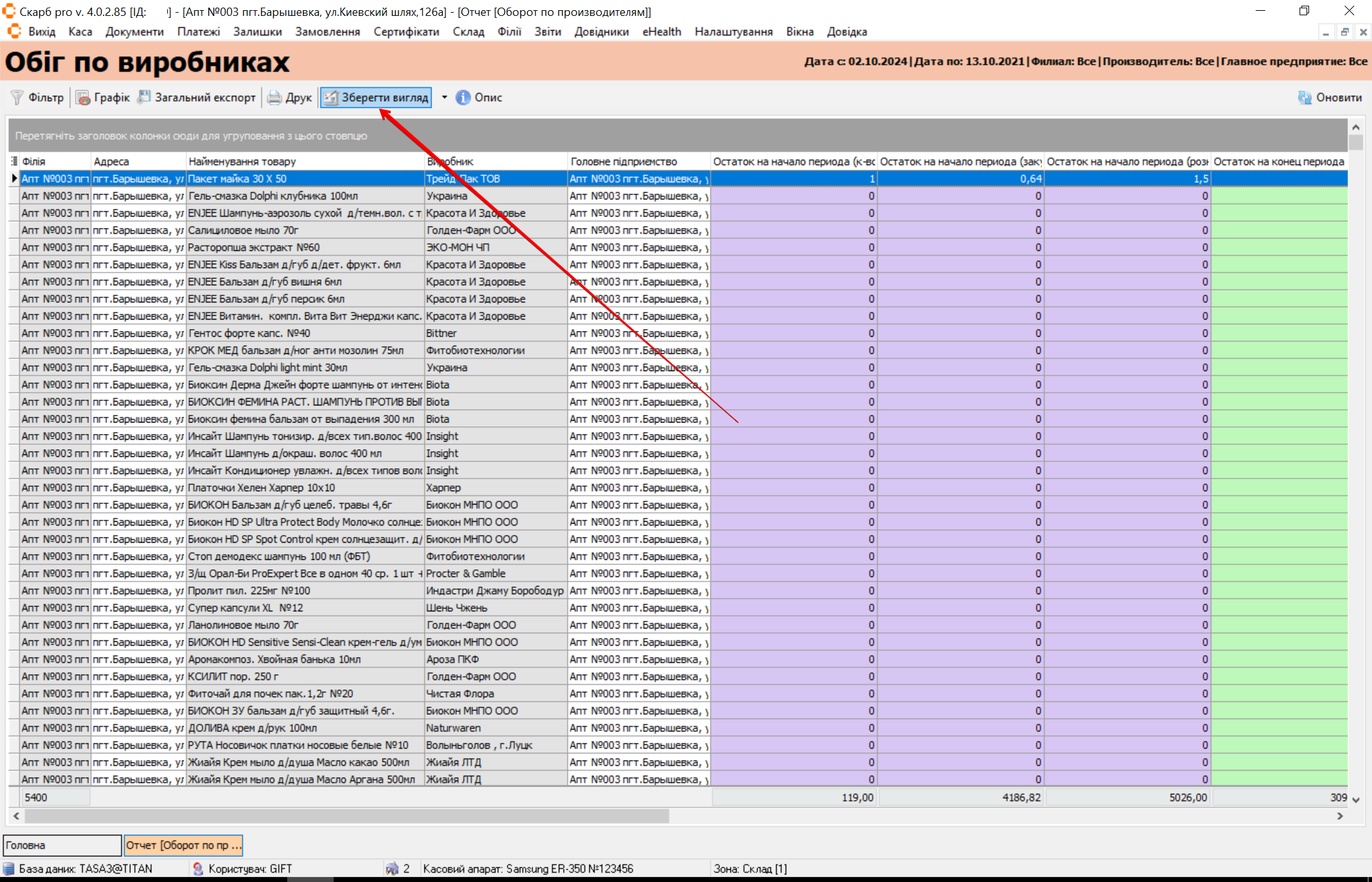Click the Друк printer icon

[x=275, y=97]
